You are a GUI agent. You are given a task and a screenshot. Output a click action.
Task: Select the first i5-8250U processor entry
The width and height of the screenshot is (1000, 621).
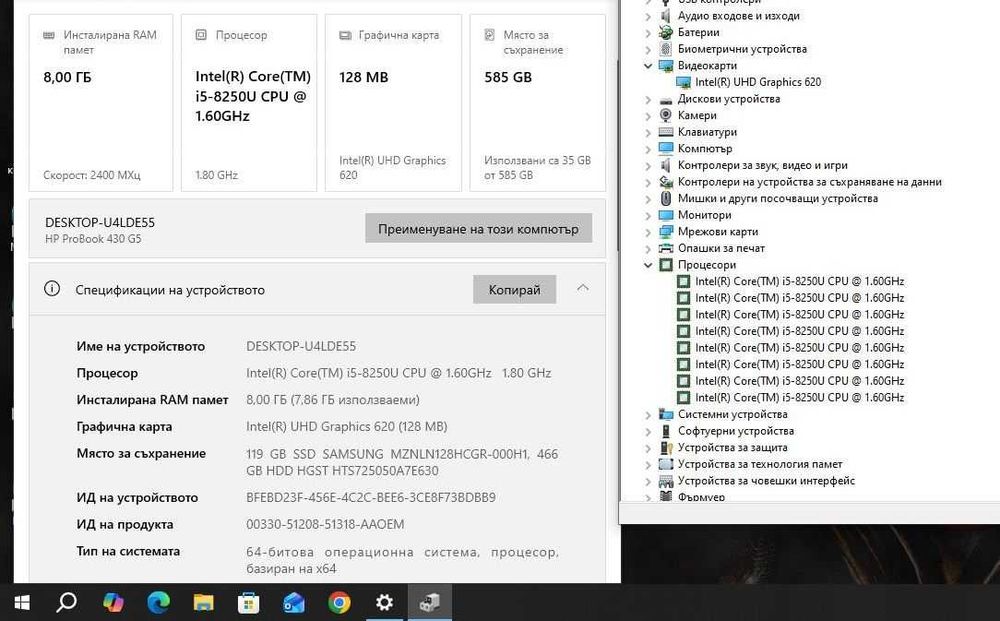click(799, 281)
